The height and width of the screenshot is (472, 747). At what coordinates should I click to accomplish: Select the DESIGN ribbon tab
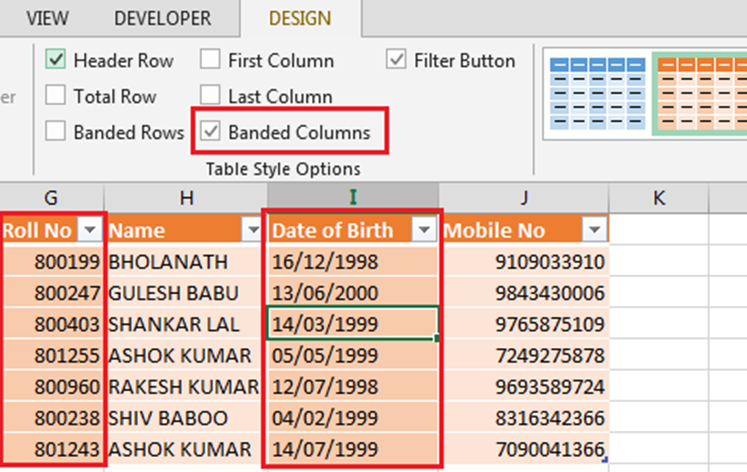300,18
